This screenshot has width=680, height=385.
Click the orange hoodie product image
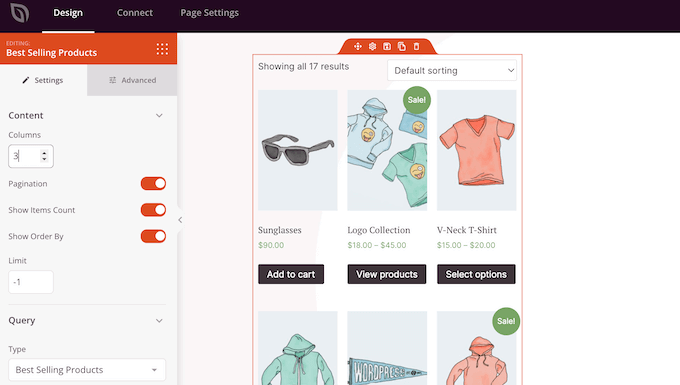click(x=477, y=348)
